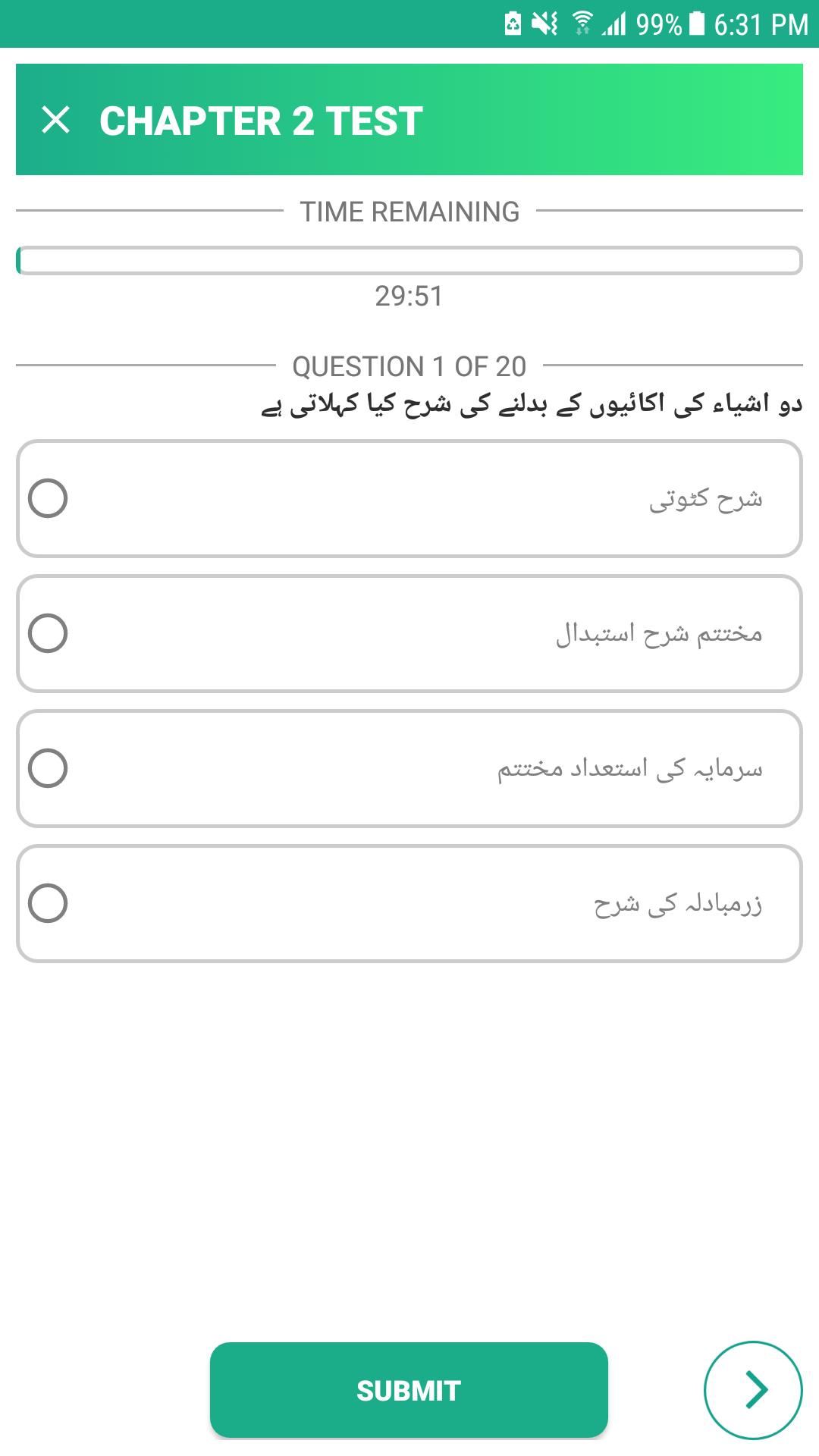
Task: Select the fourth answer radio button
Action: coord(48,903)
